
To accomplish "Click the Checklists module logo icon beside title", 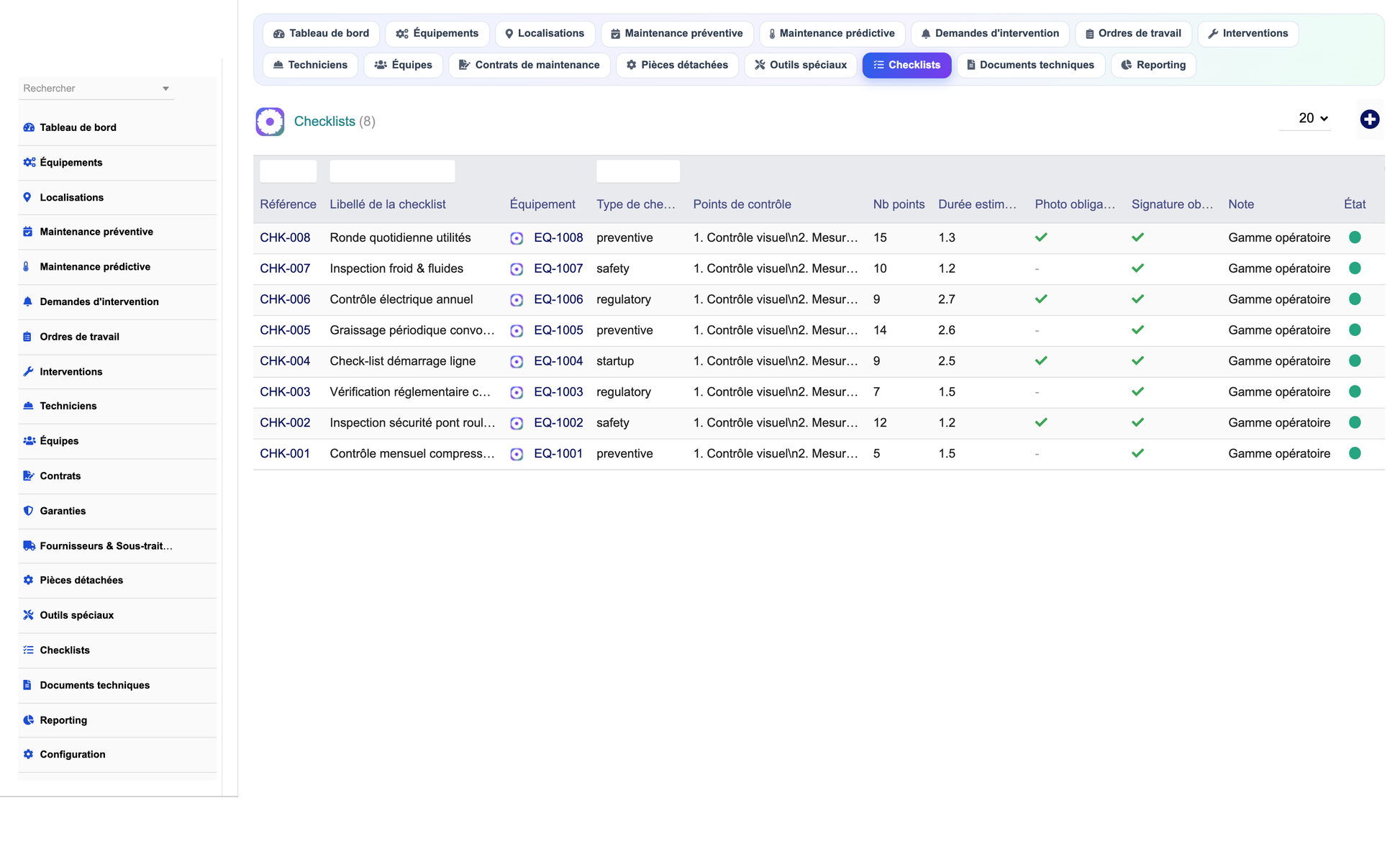I will [x=270, y=122].
